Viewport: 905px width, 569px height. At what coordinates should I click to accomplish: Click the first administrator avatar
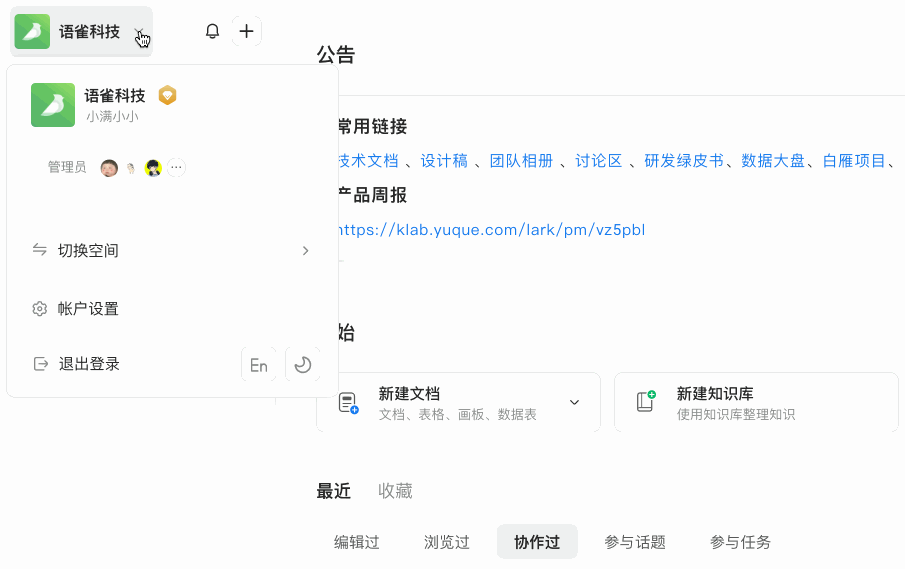click(109, 168)
